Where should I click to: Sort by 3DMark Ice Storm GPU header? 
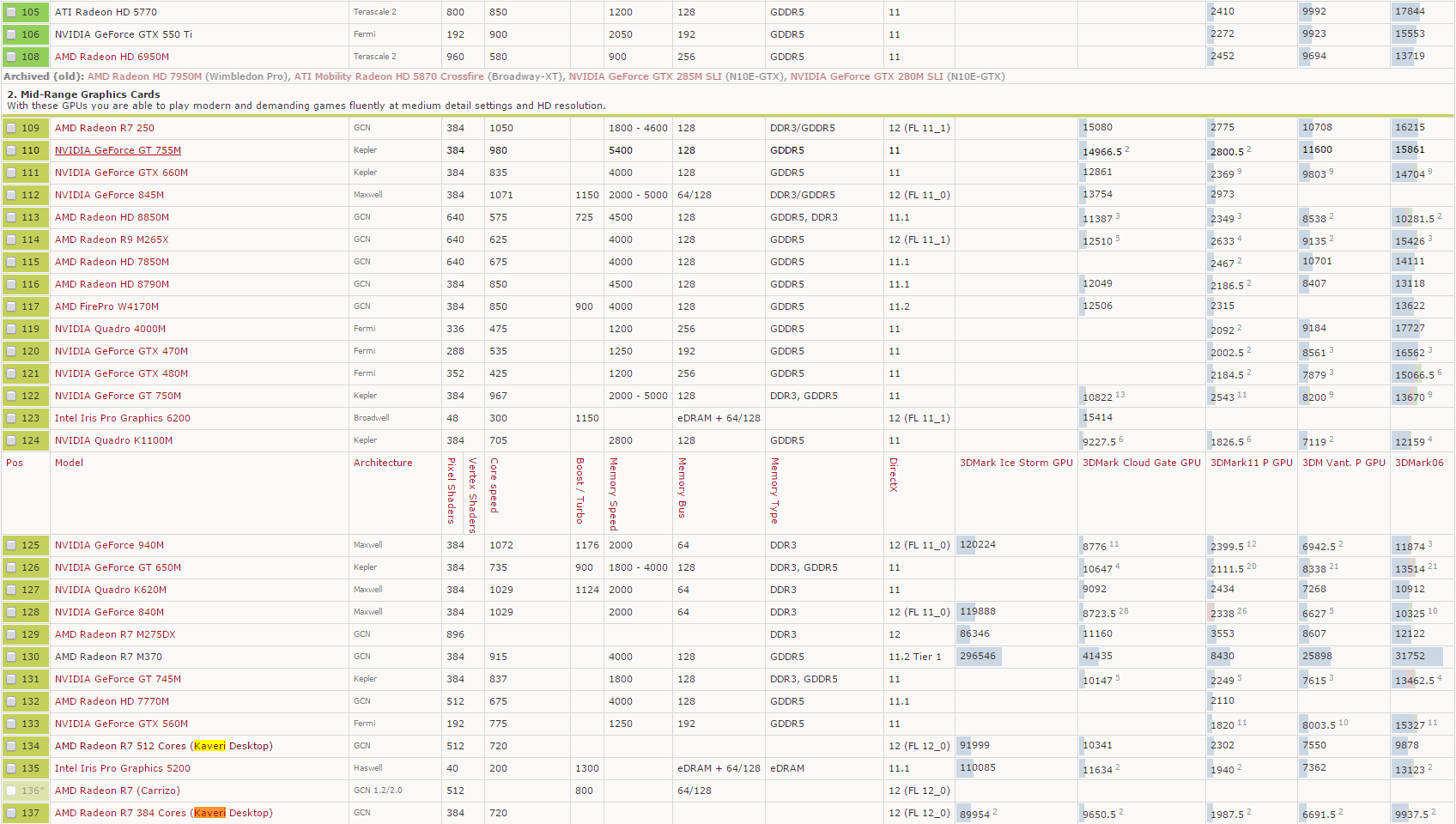tap(1016, 463)
